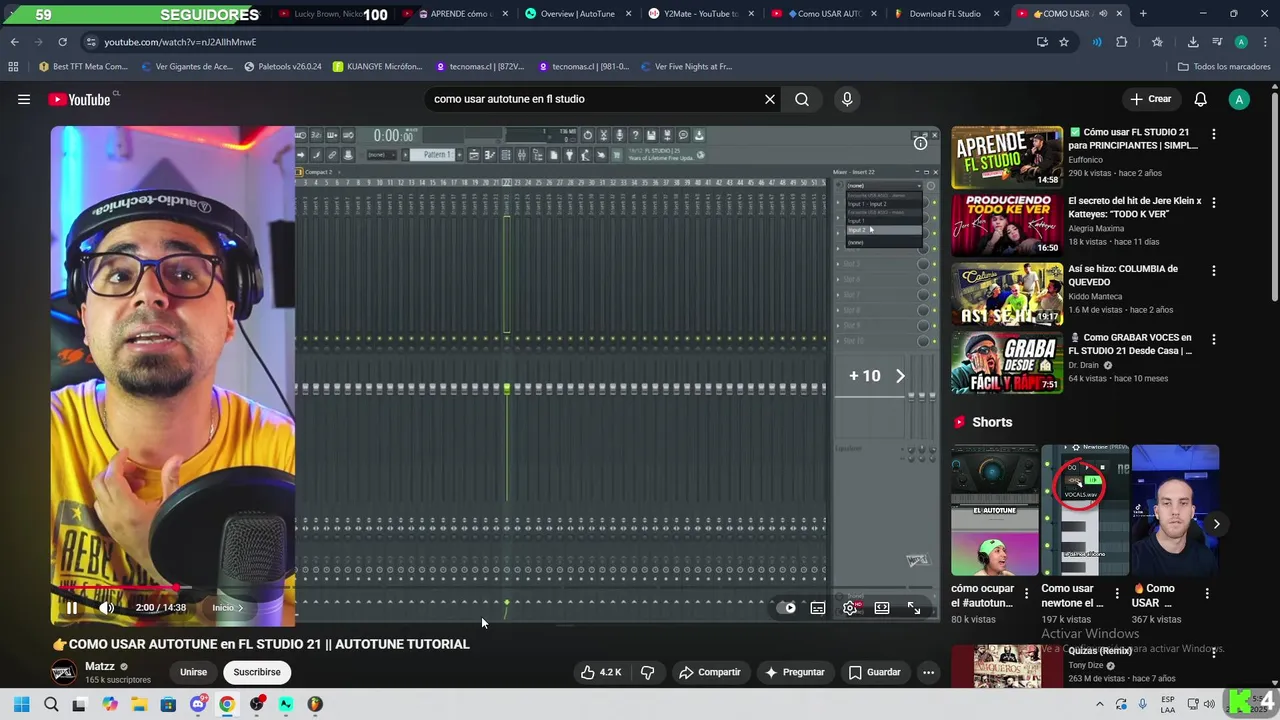Viewport: 1280px width, 720px height.
Task: Open a new Chrome tab
Action: point(1143,14)
